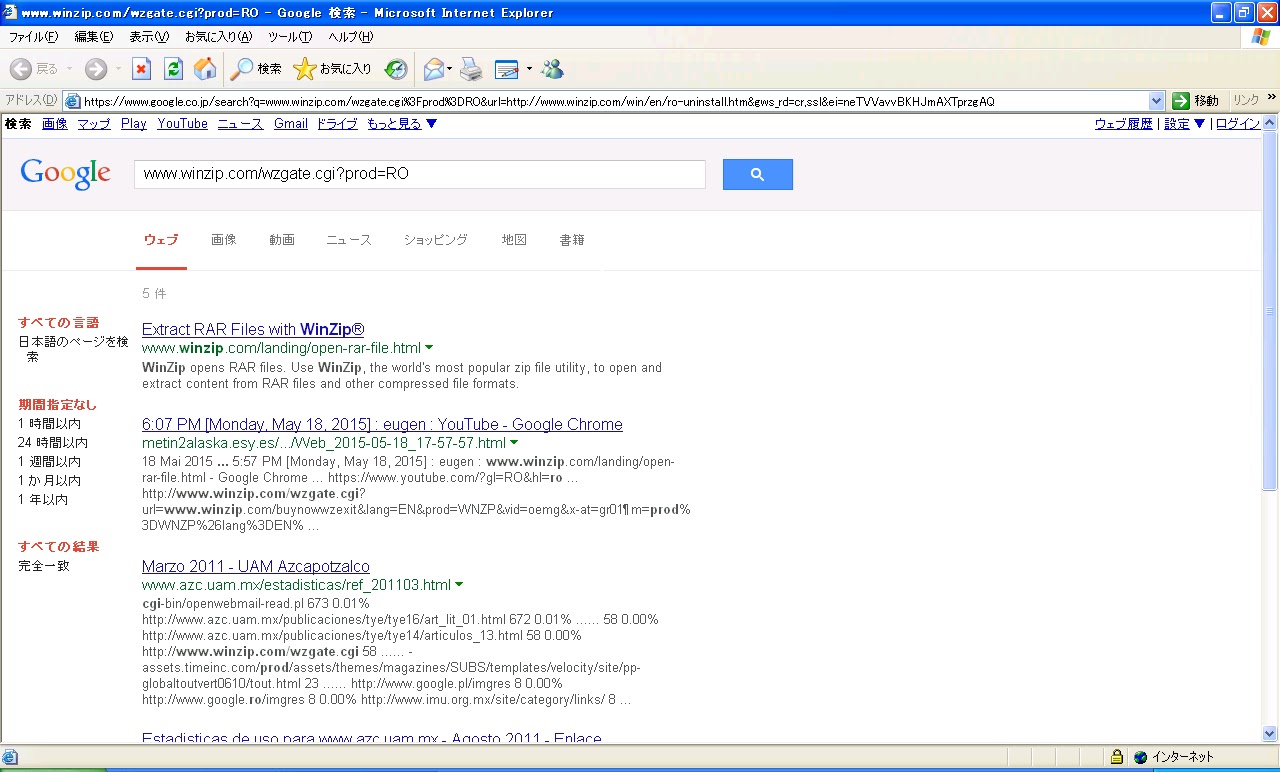The height and width of the screenshot is (772, 1280).
Task: Switch to the ショッピング search tab
Action: [x=436, y=240]
